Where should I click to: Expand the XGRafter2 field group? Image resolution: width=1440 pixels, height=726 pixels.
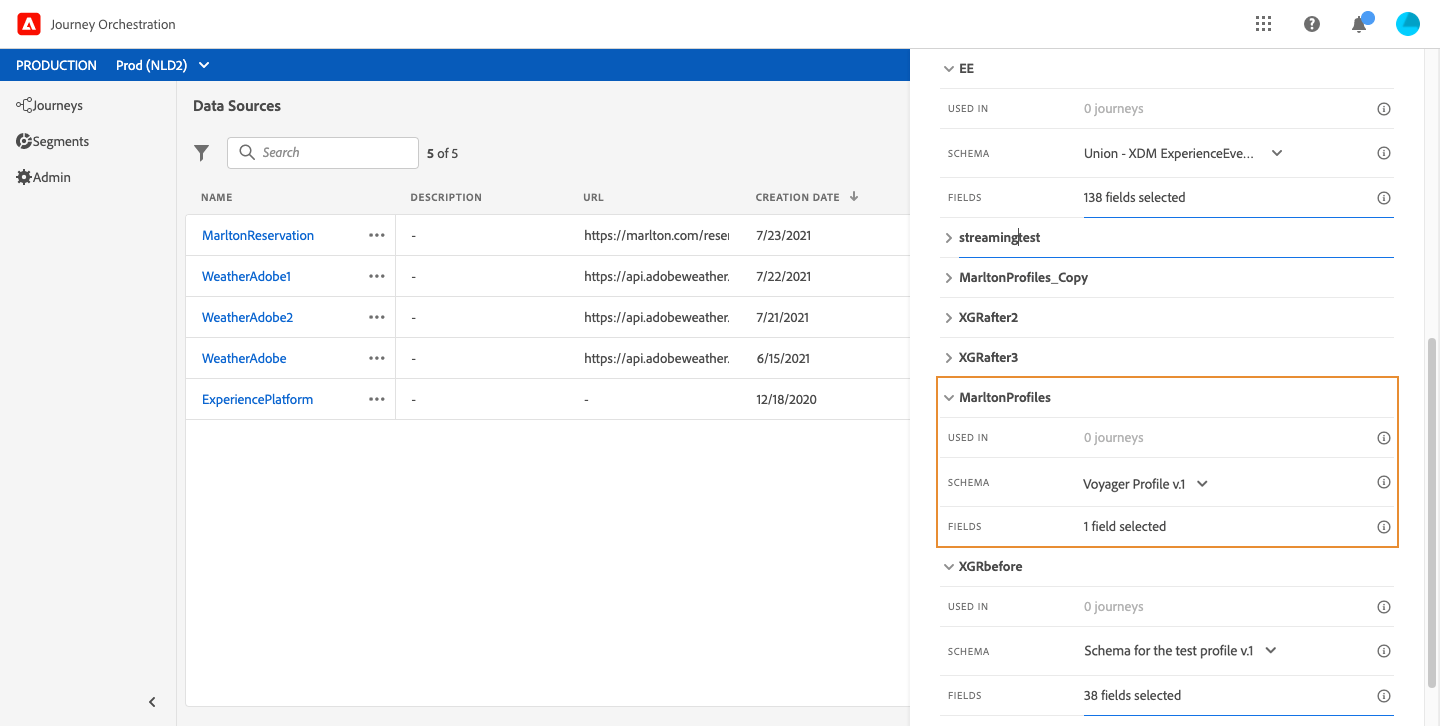949,318
